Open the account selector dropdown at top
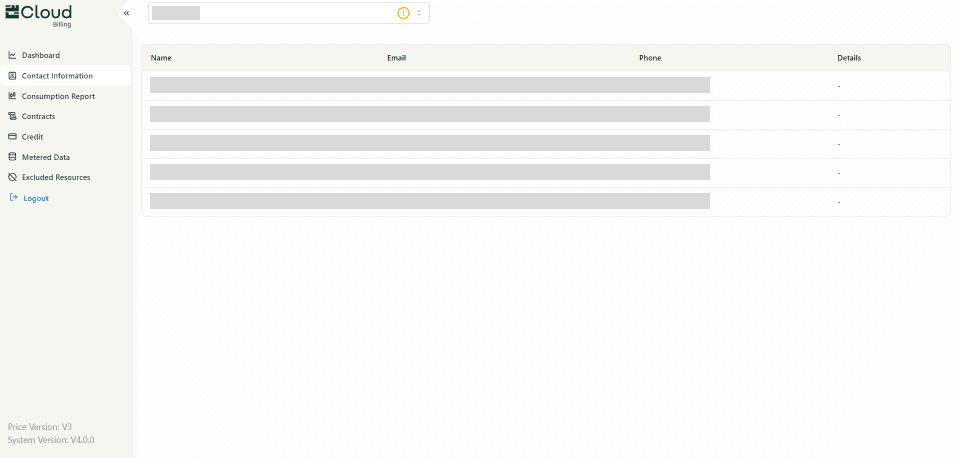 click(x=280, y=13)
